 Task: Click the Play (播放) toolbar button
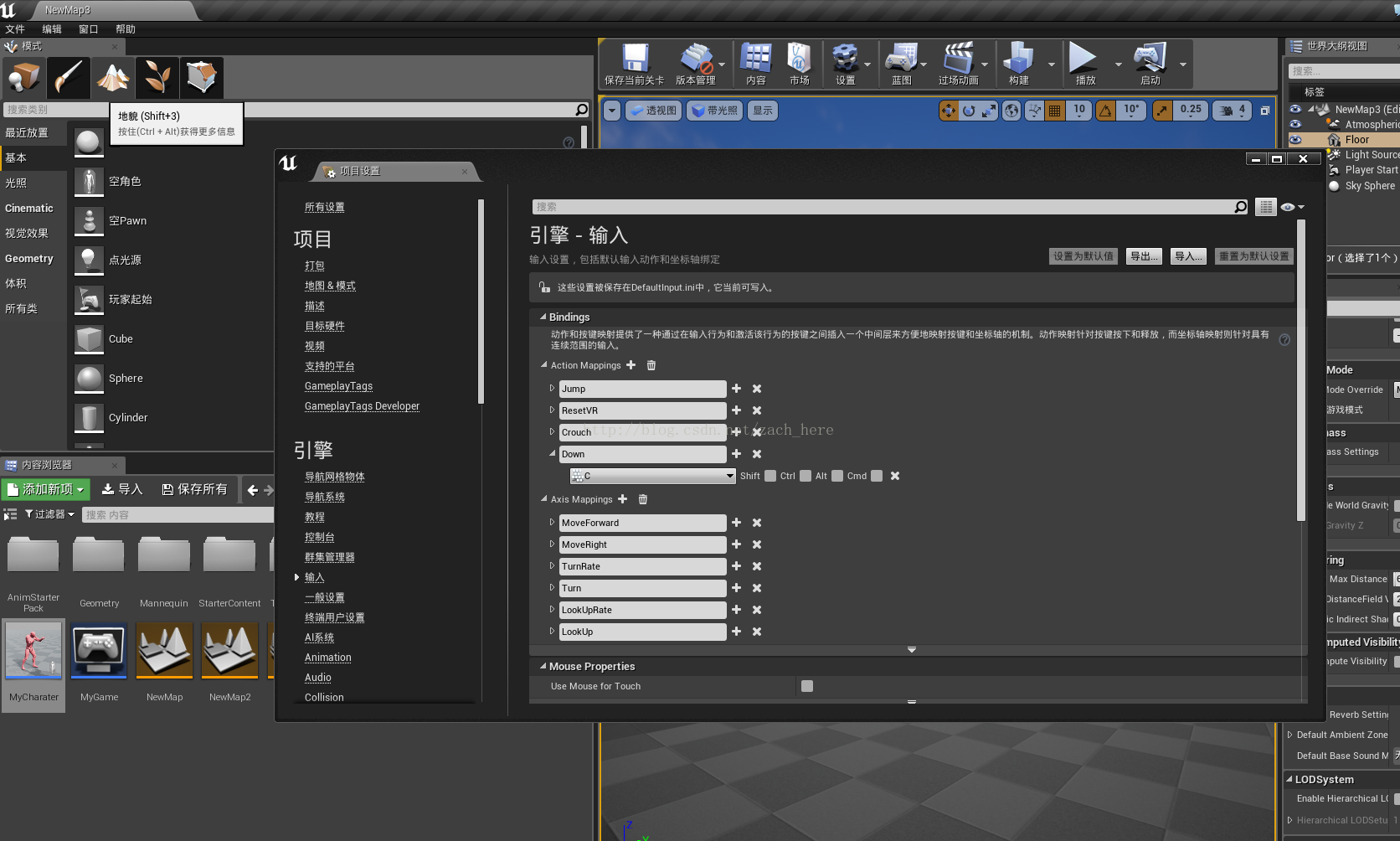click(1085, 64)
